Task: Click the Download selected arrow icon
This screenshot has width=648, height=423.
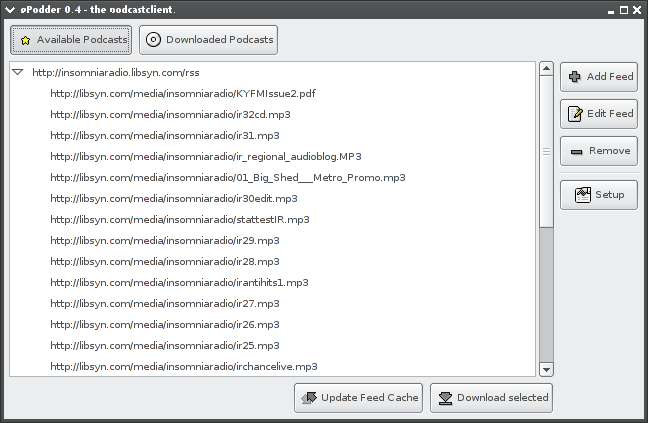Action: point(446,398)
